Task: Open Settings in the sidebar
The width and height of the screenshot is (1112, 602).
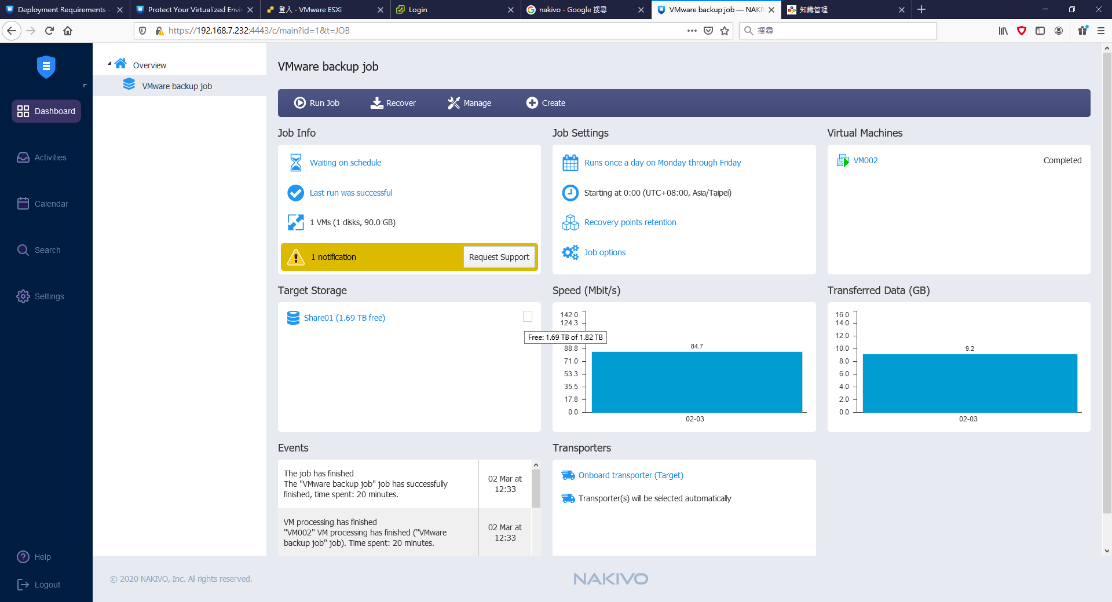Action: 40,296
